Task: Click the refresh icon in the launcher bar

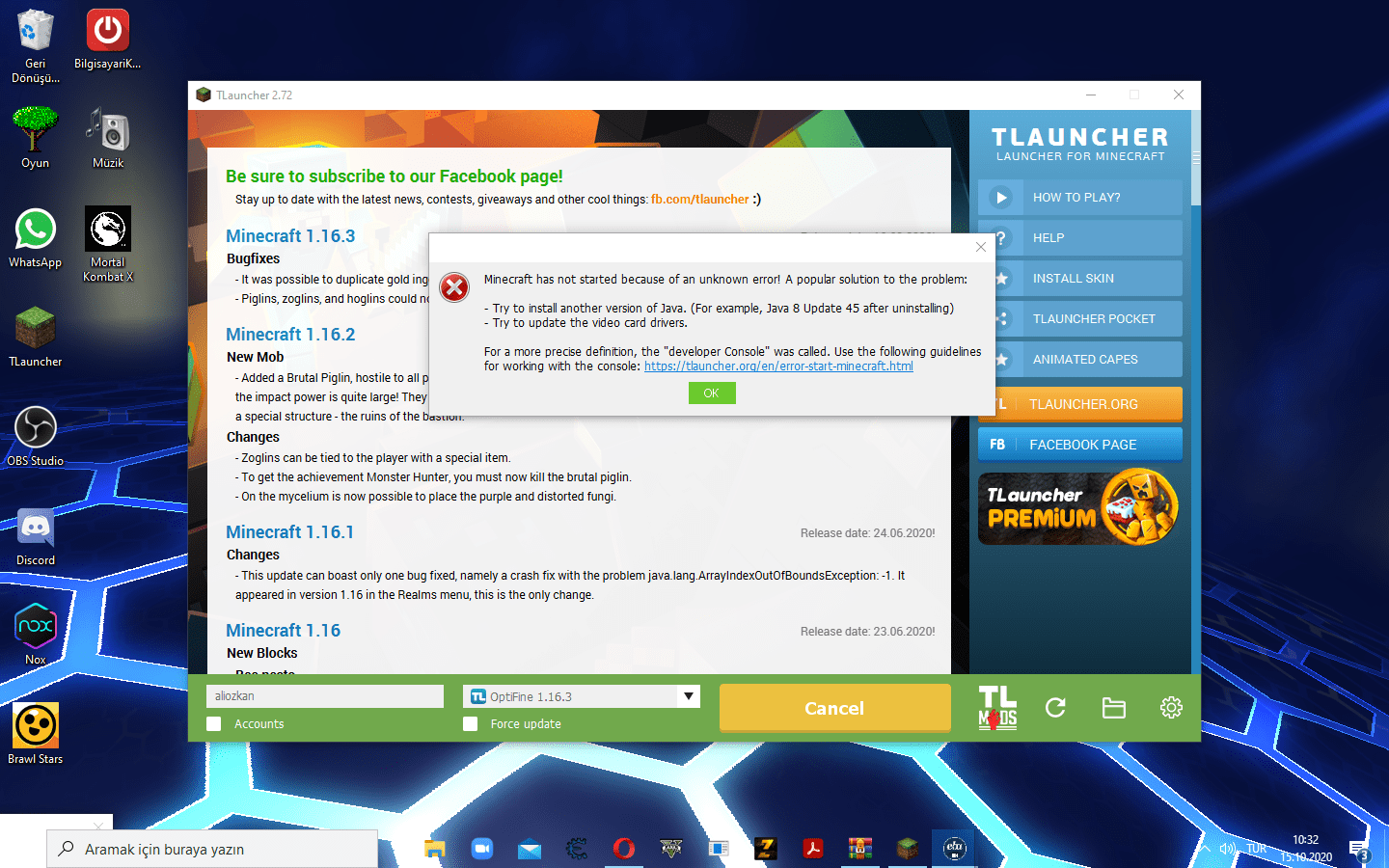Action: pos(1055,708)
